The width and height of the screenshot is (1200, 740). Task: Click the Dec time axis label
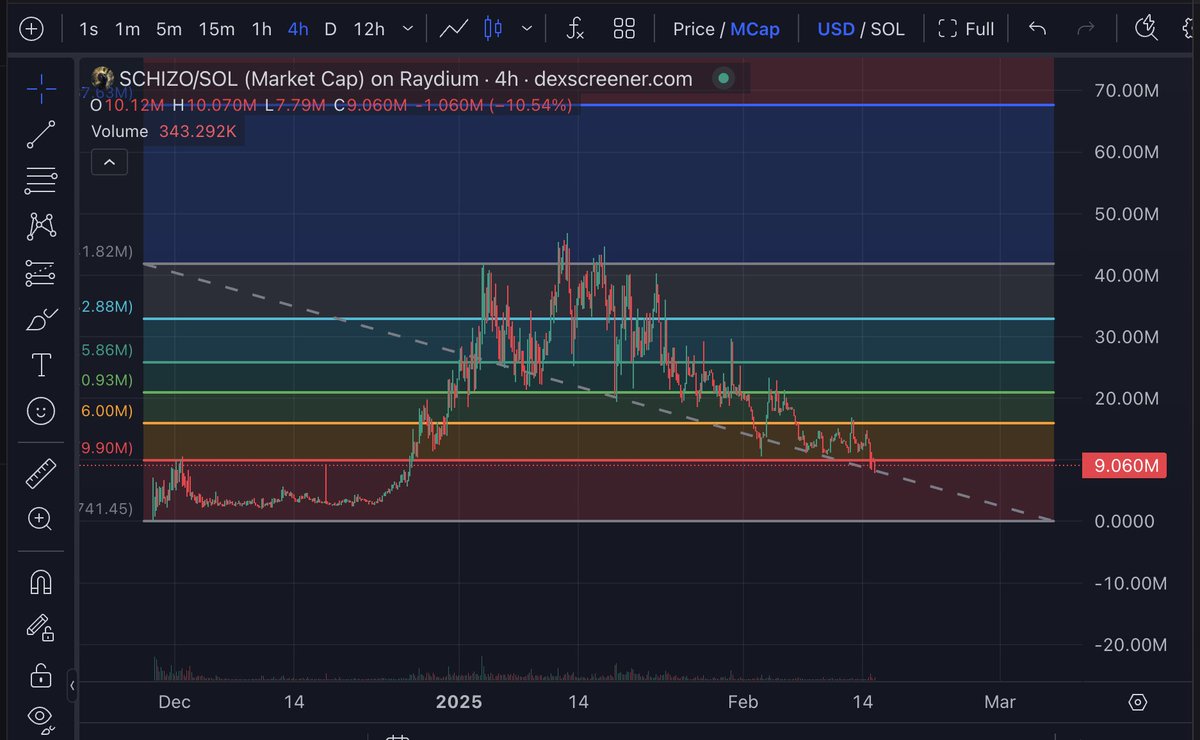click(174, 702)
